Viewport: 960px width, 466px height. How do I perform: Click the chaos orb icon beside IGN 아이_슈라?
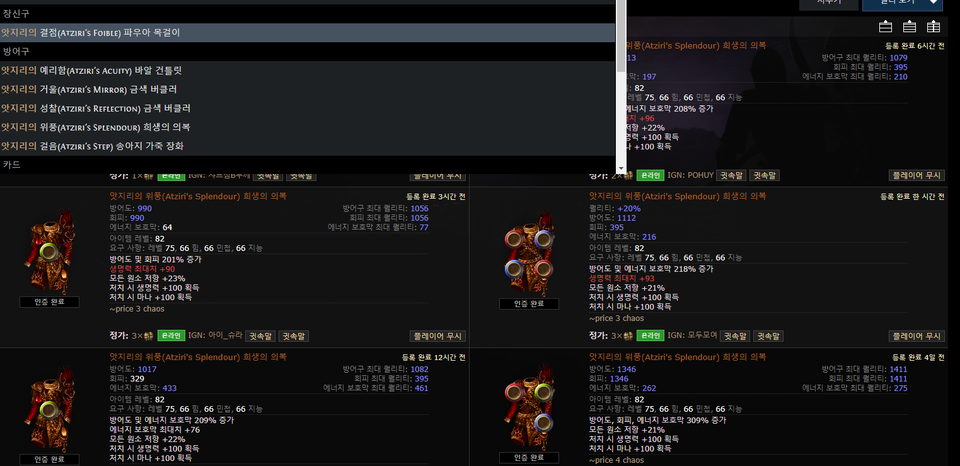147,336
